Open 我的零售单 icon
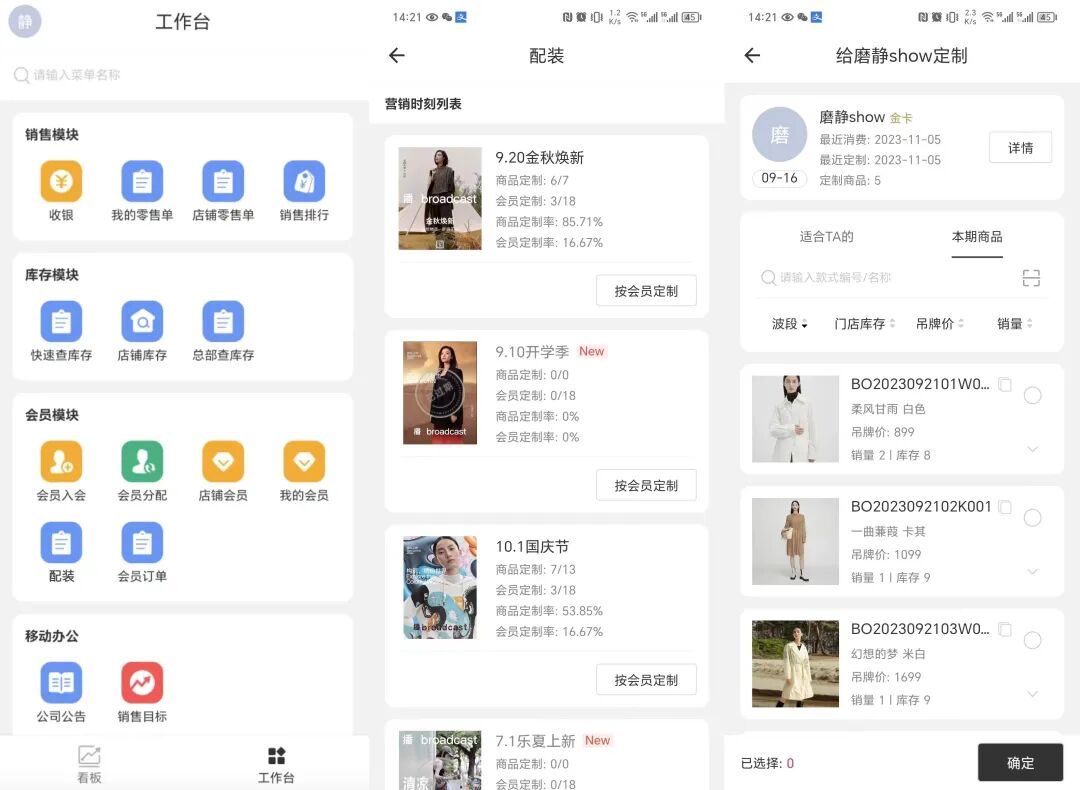1080x790 pixels. click(x=142, y=181)
